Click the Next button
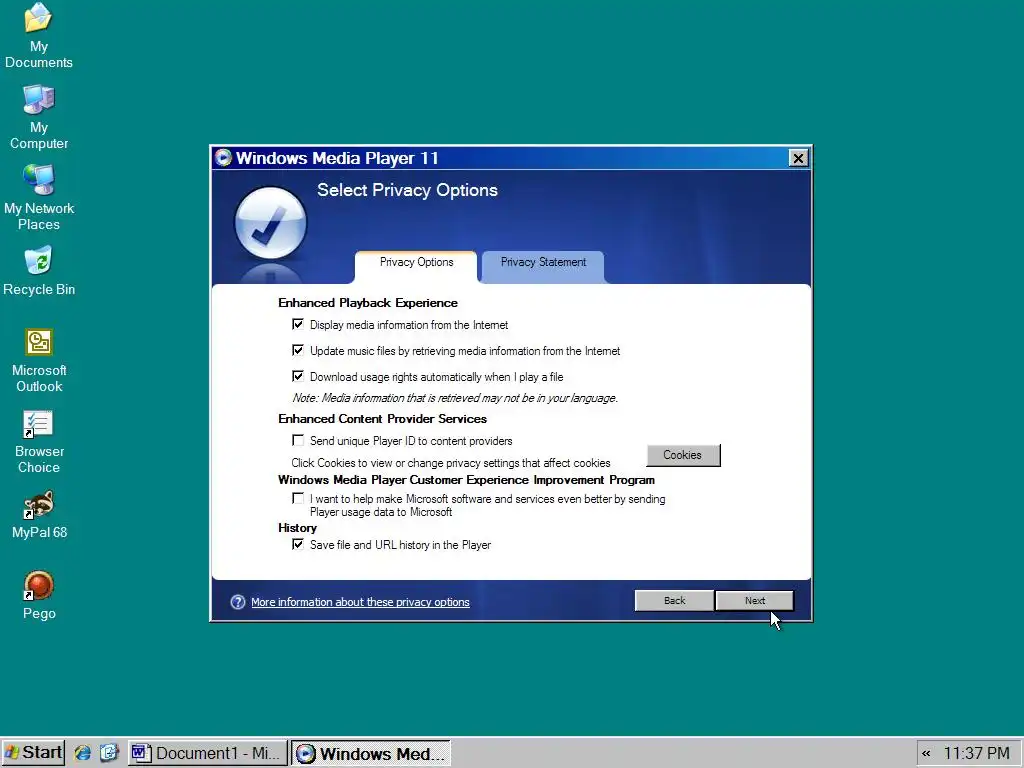The image size is (1024, 768). pyautogui.click(x=754, y=601)
